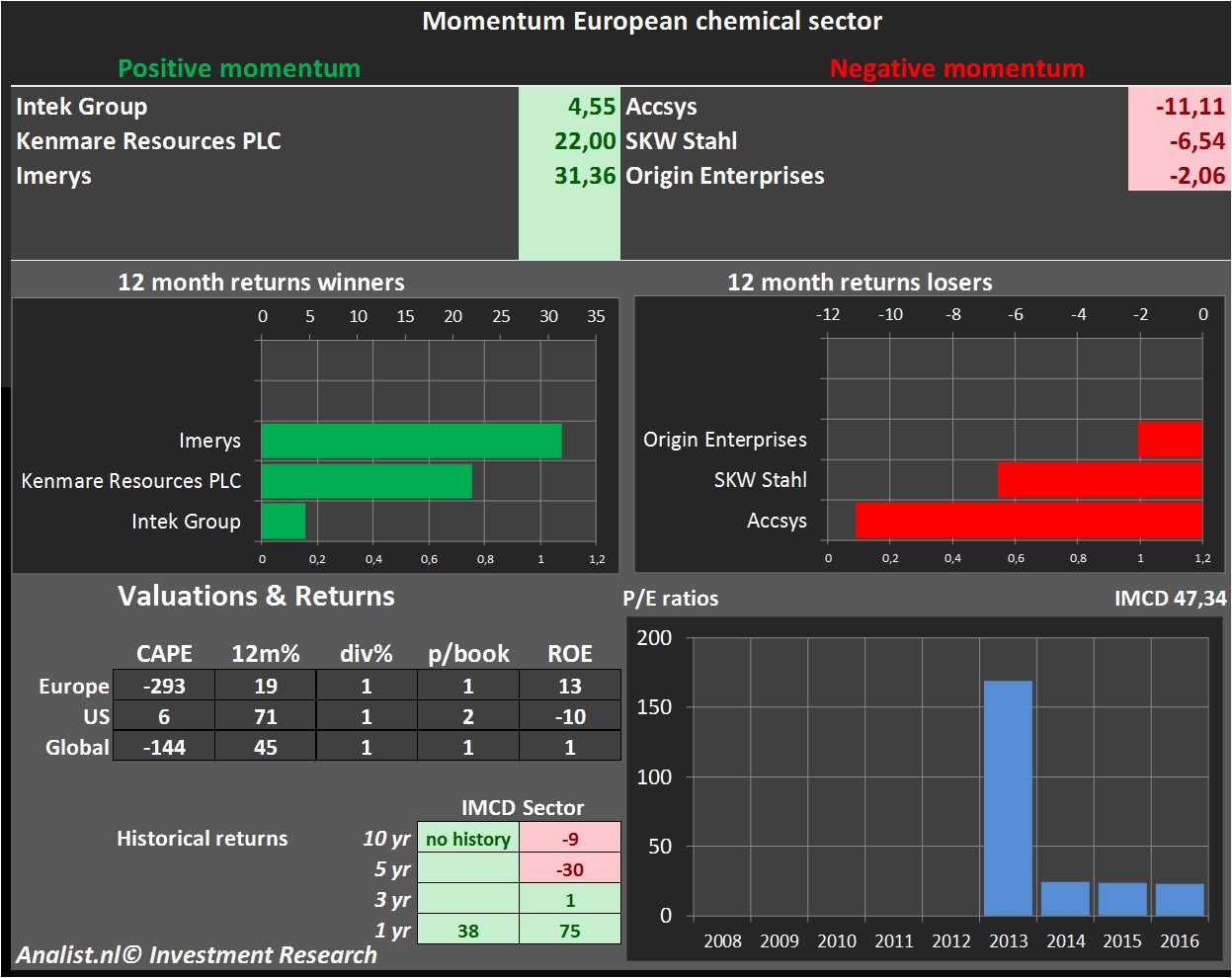Select the Origin Enterprises red bar
1232x978 pixels.
point(1170,440)
